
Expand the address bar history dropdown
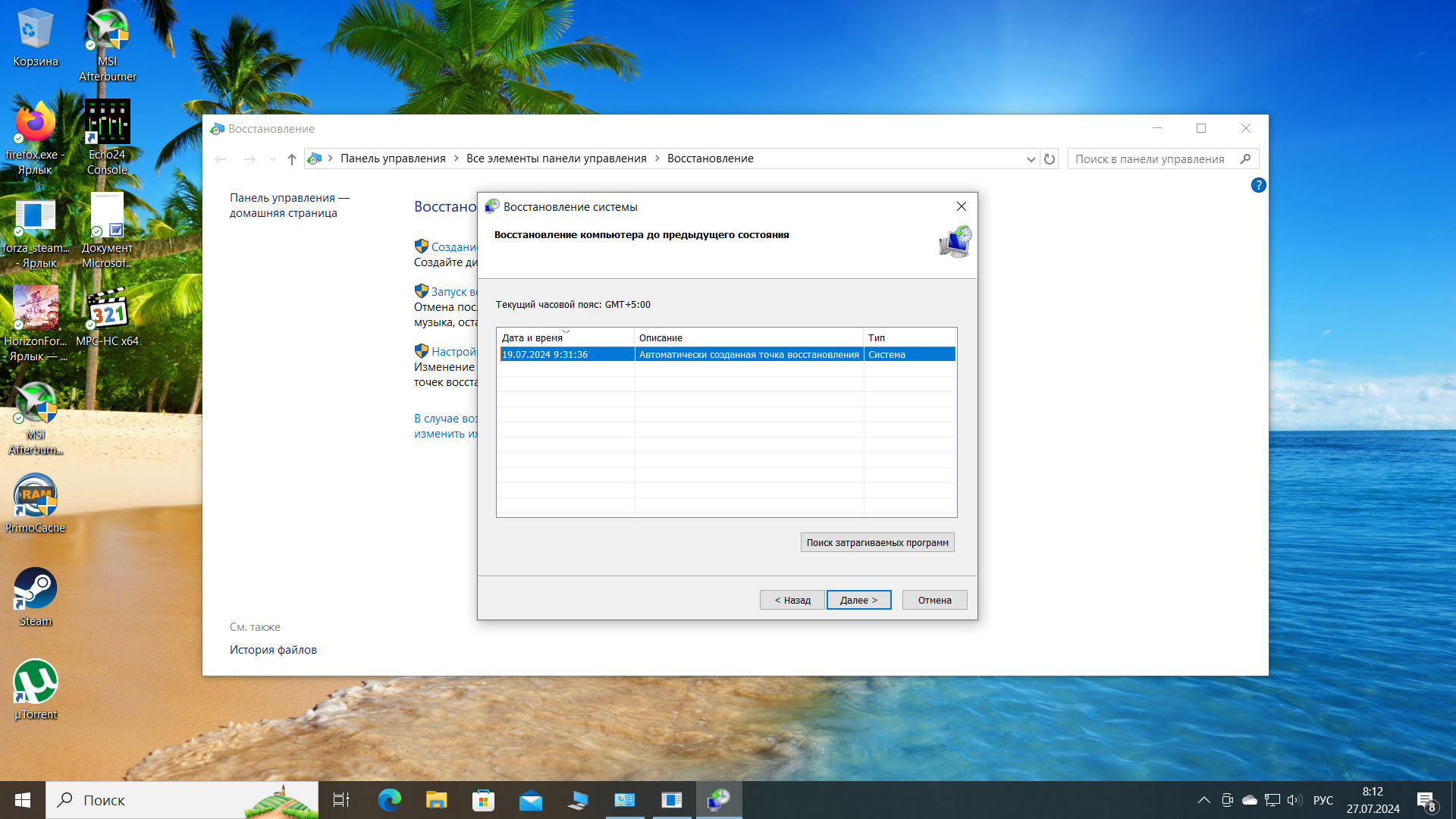1031,159
